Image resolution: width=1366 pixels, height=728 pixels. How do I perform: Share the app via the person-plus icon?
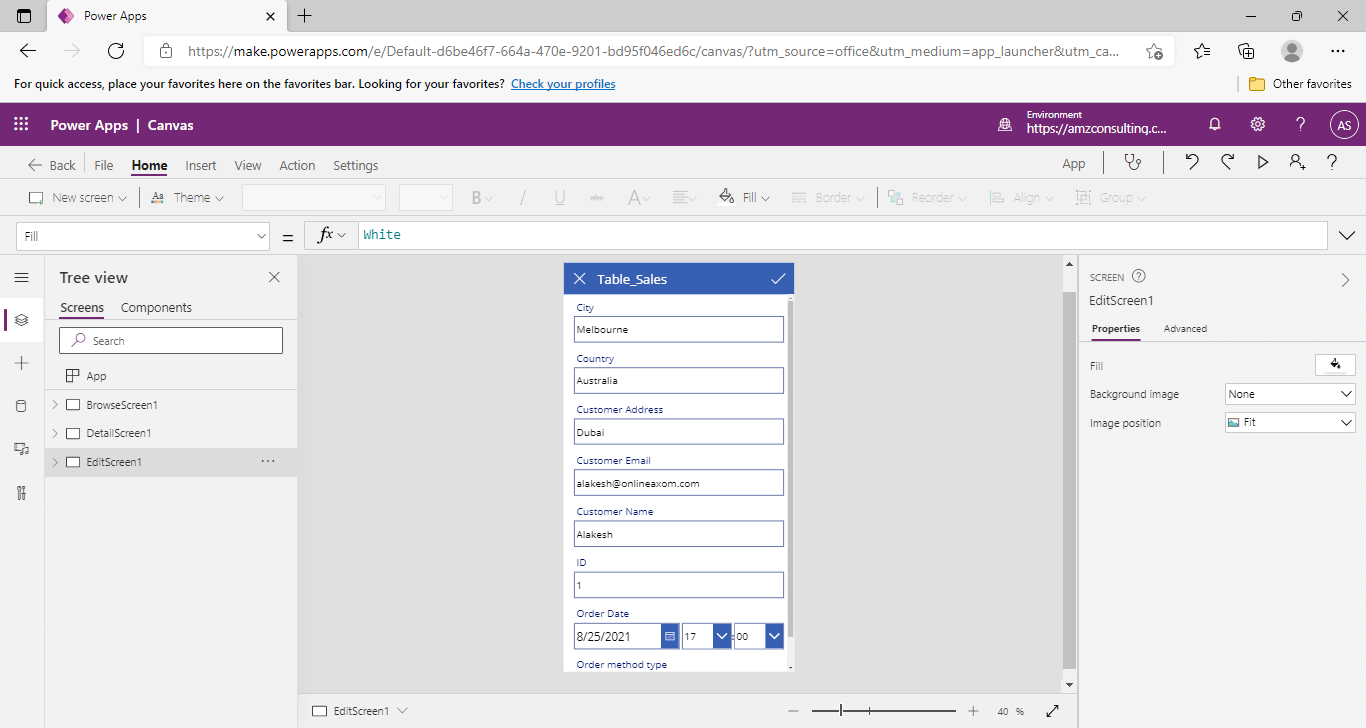coord(1297,161)
